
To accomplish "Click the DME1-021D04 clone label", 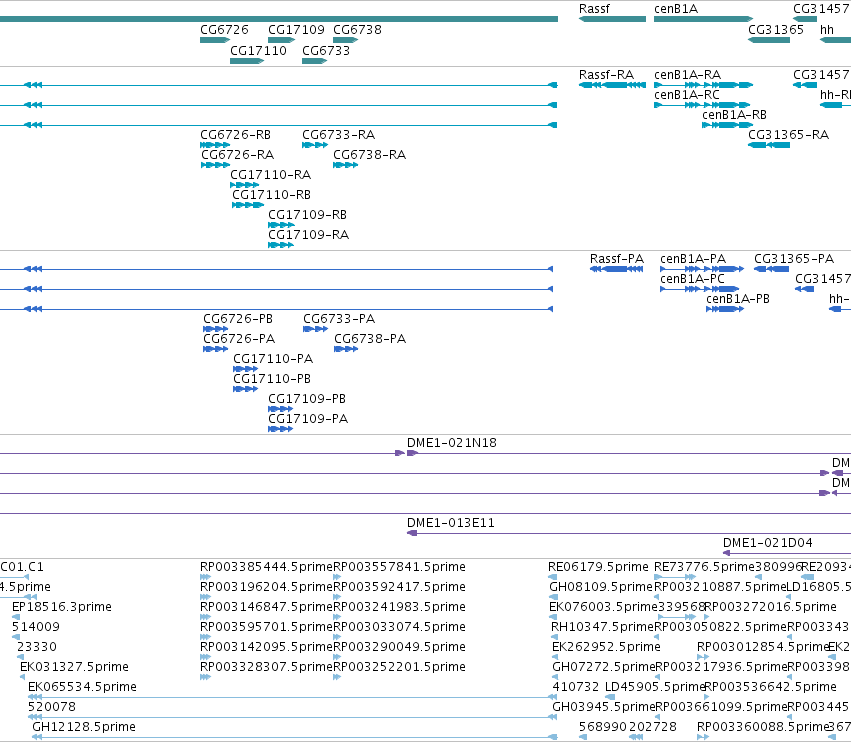I will point(767,542).
